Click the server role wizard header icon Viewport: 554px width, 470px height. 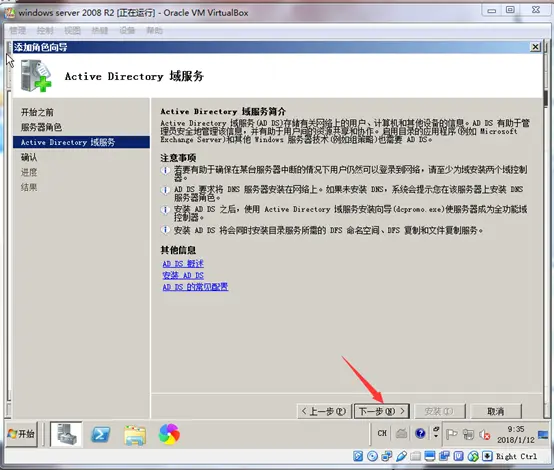pos(36,76)
